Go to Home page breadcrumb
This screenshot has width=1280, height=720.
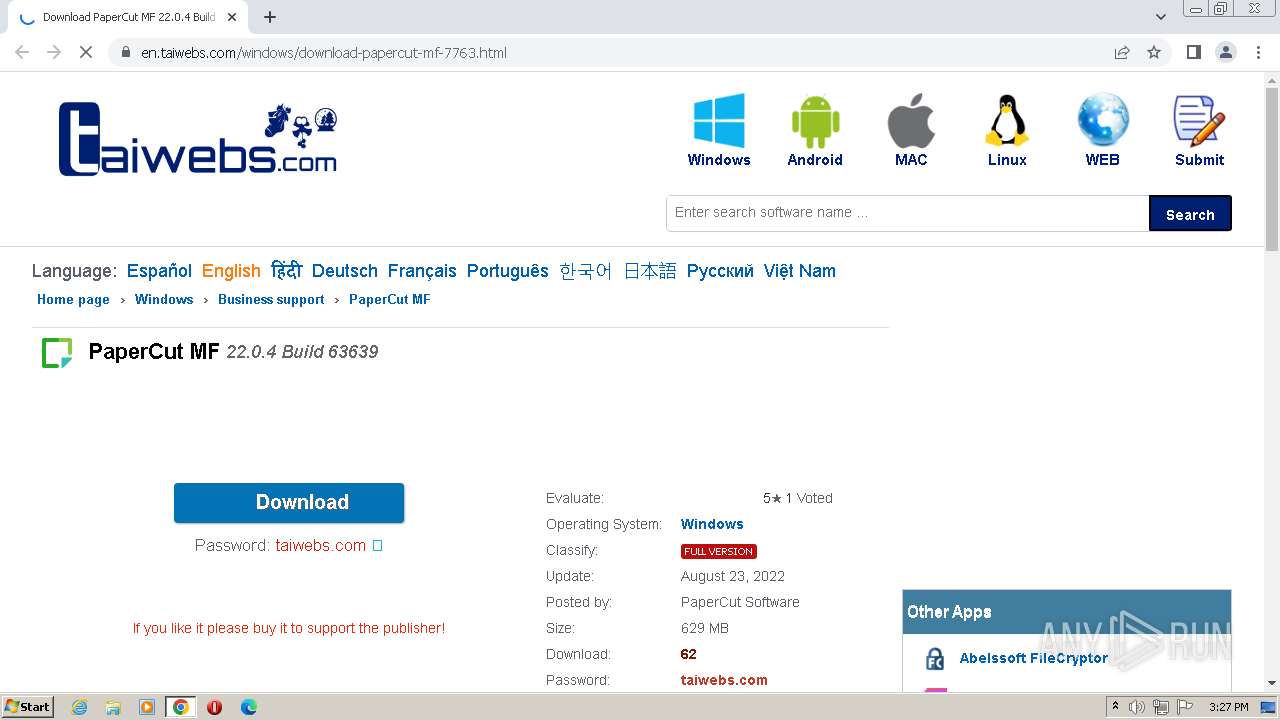(73, 299)
